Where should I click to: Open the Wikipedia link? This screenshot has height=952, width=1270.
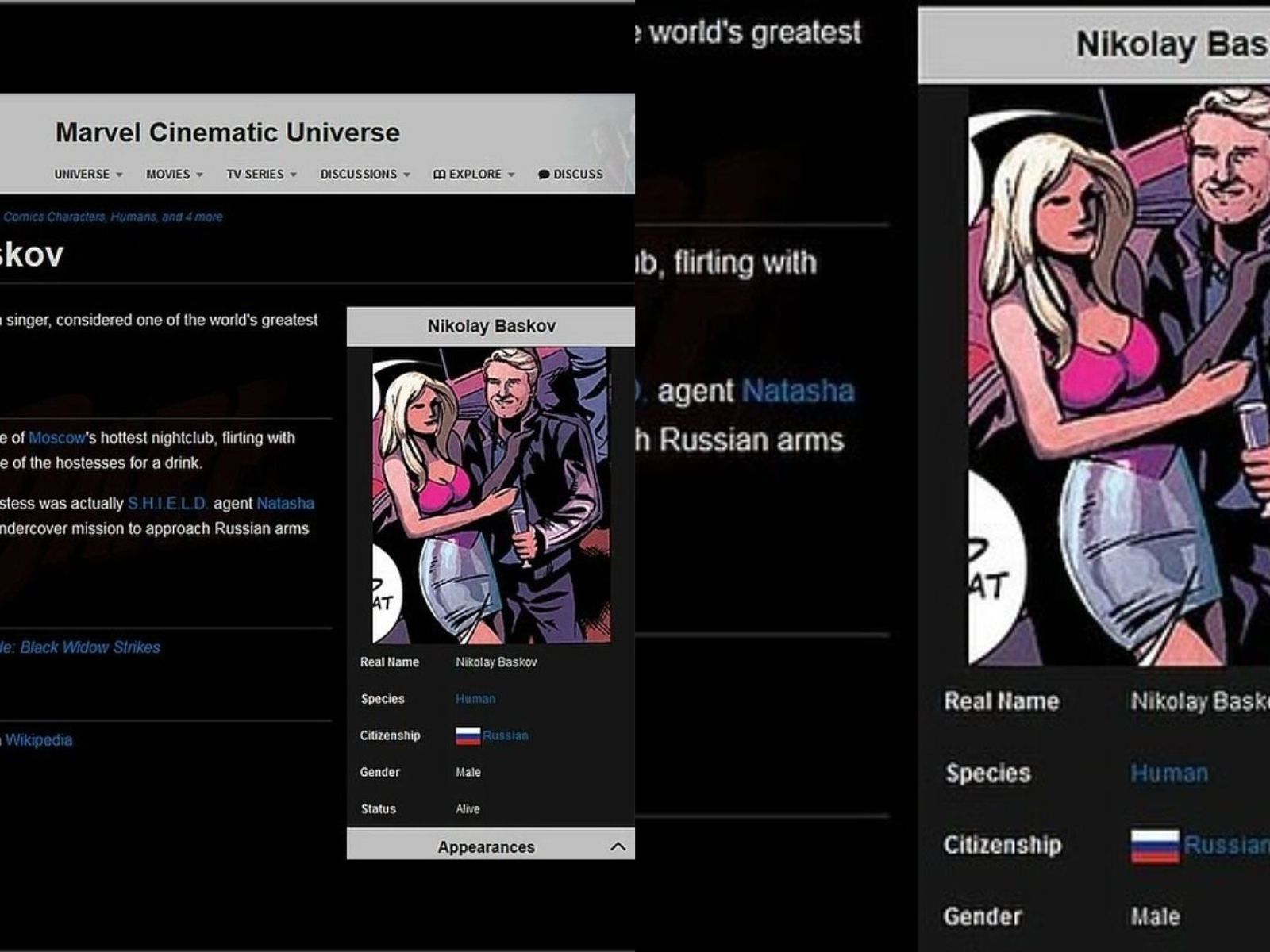tap(38, 740)
